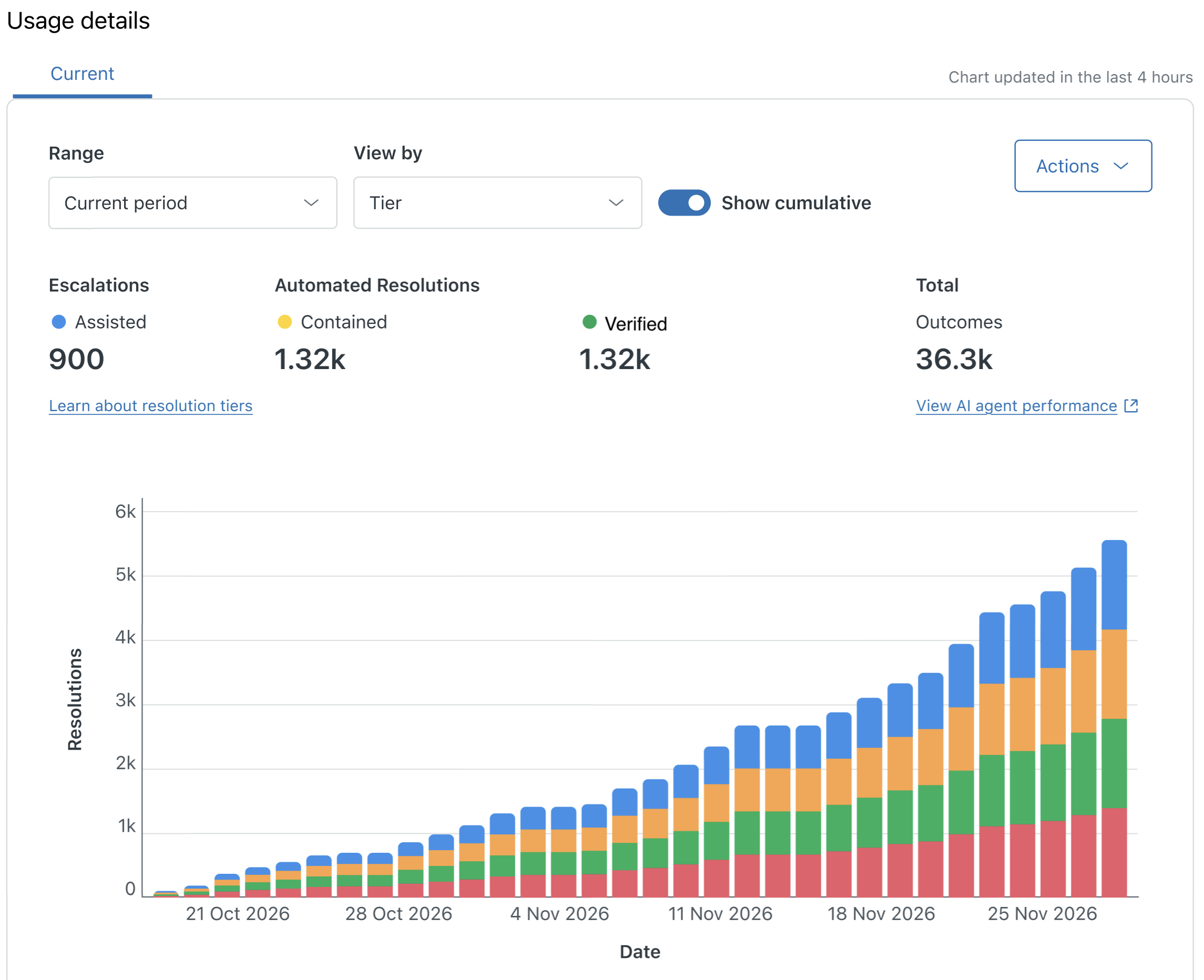The width and height of the screenshot is (1204, 980).
Task: Click the tallest bar's blue segment
Action: 1114,585
